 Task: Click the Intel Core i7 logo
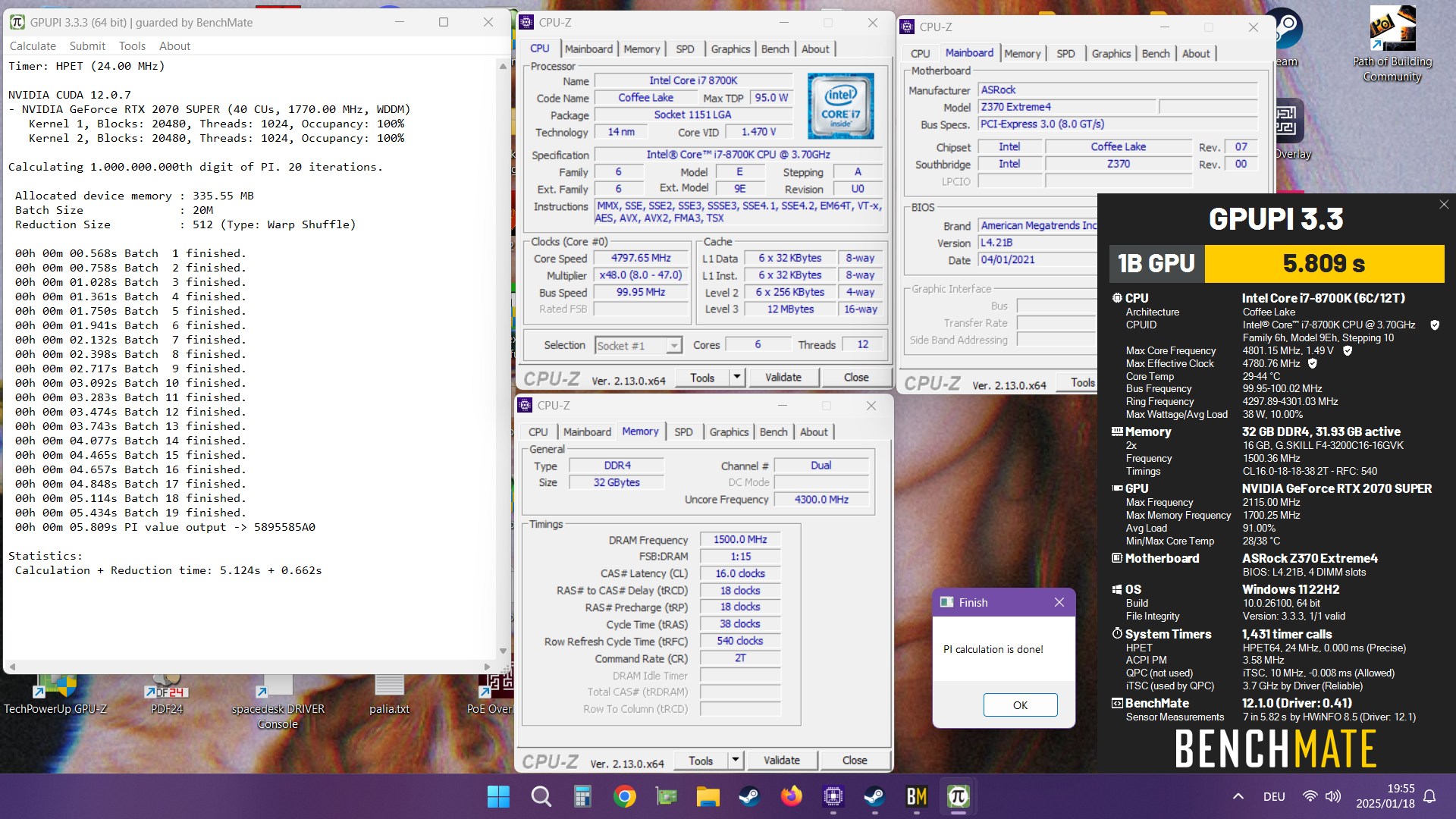[840, 106]
